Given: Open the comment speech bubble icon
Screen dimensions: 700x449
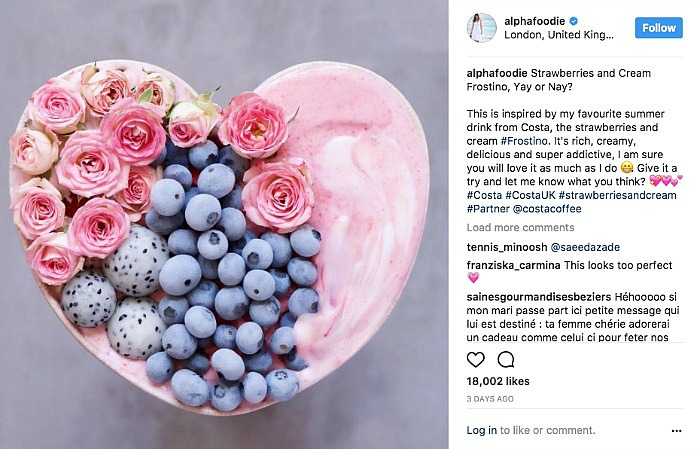Looking at the screenshot, I should pyautogui.click(x=506, y=359).
